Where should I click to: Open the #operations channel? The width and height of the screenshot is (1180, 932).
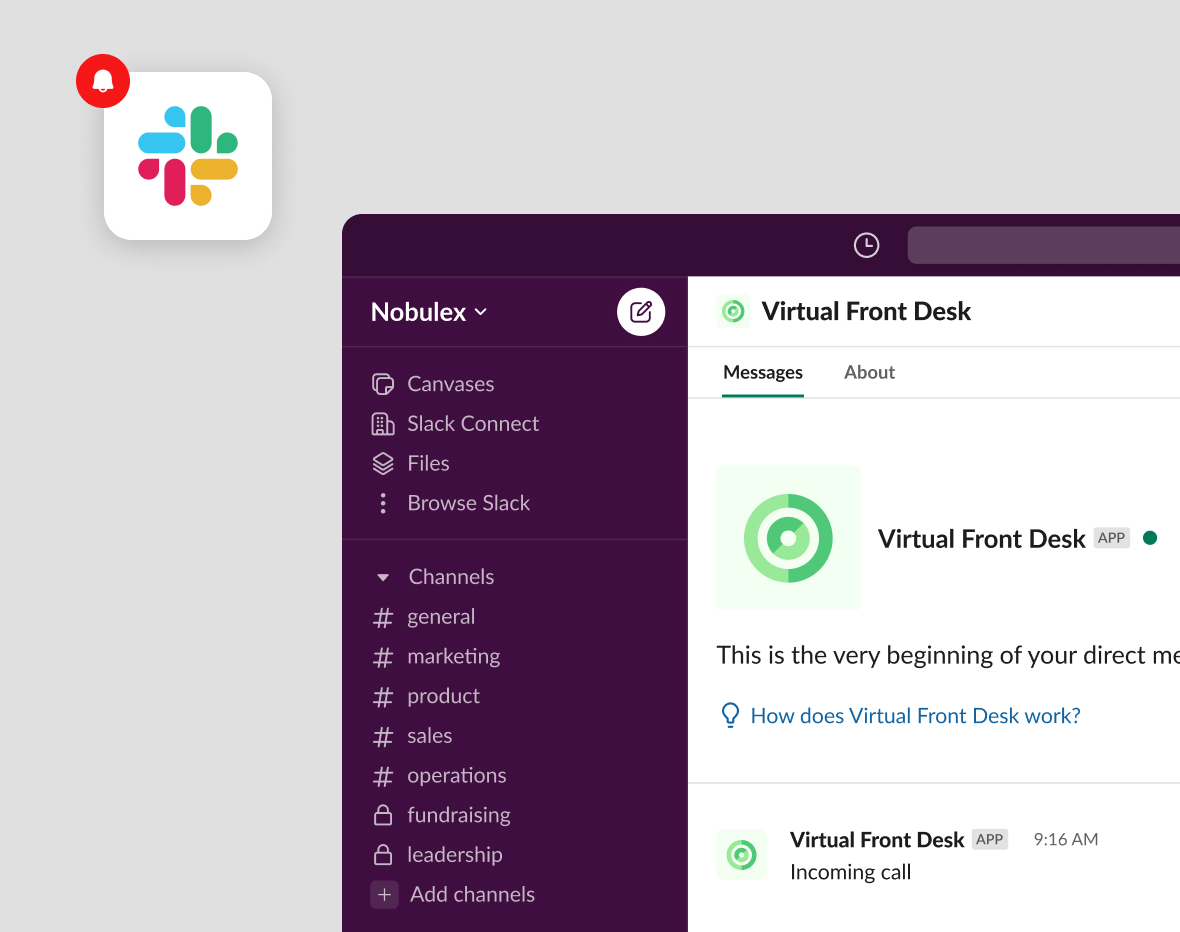tap(439, 776)
